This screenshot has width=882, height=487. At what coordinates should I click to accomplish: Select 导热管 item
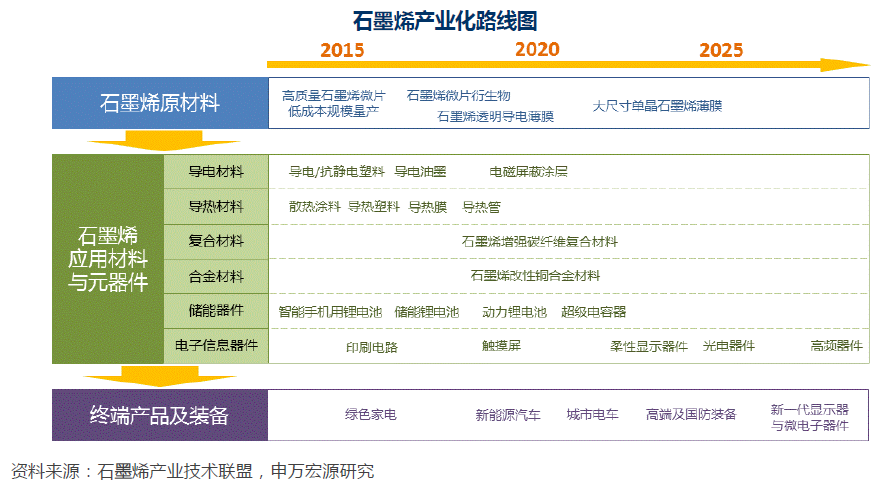click(x=482, y=207)
